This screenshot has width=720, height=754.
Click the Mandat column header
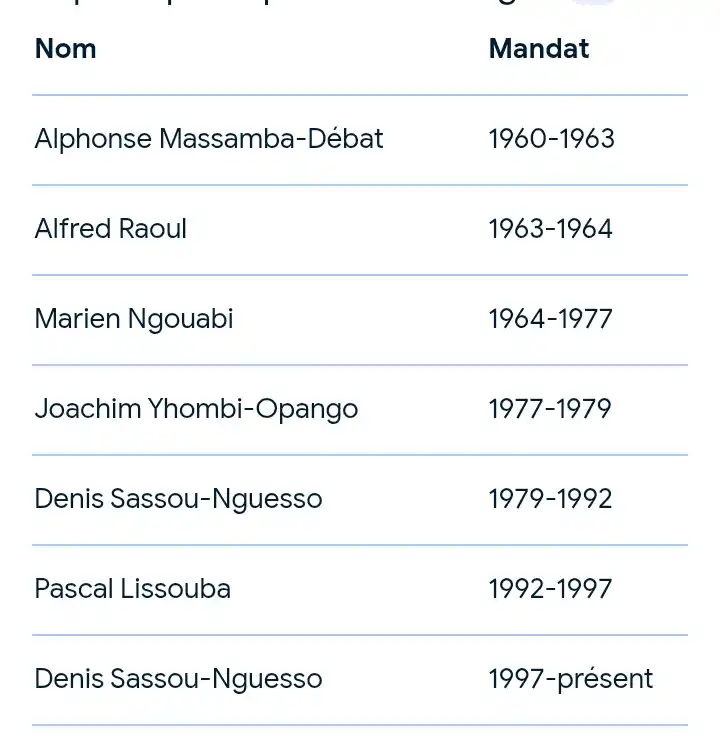point(539,49)
